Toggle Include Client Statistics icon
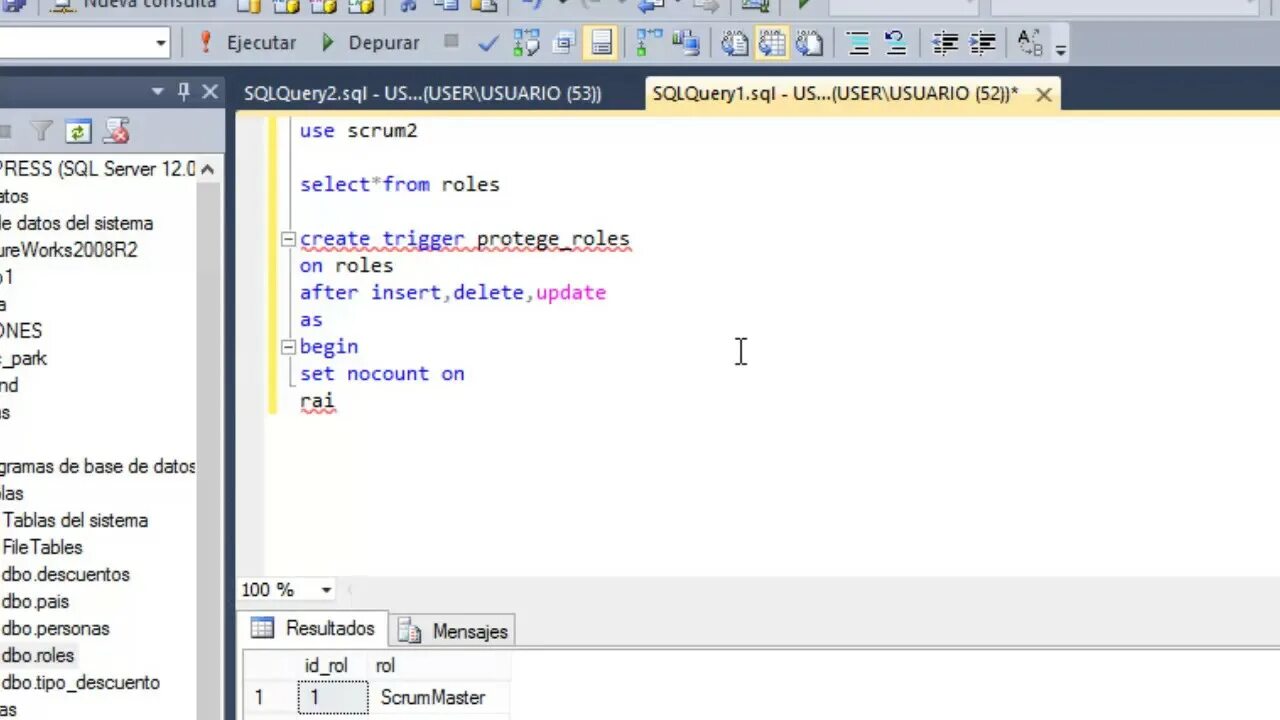 (x=686, y=43)
